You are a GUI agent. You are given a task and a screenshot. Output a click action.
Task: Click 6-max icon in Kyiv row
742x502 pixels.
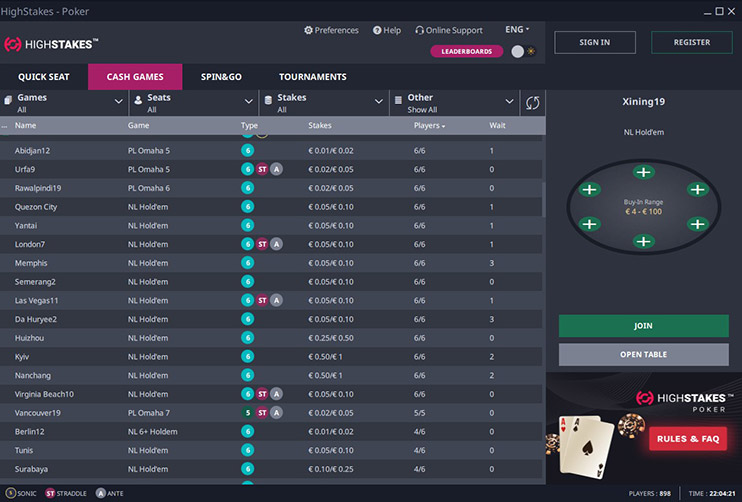(247, 357)
